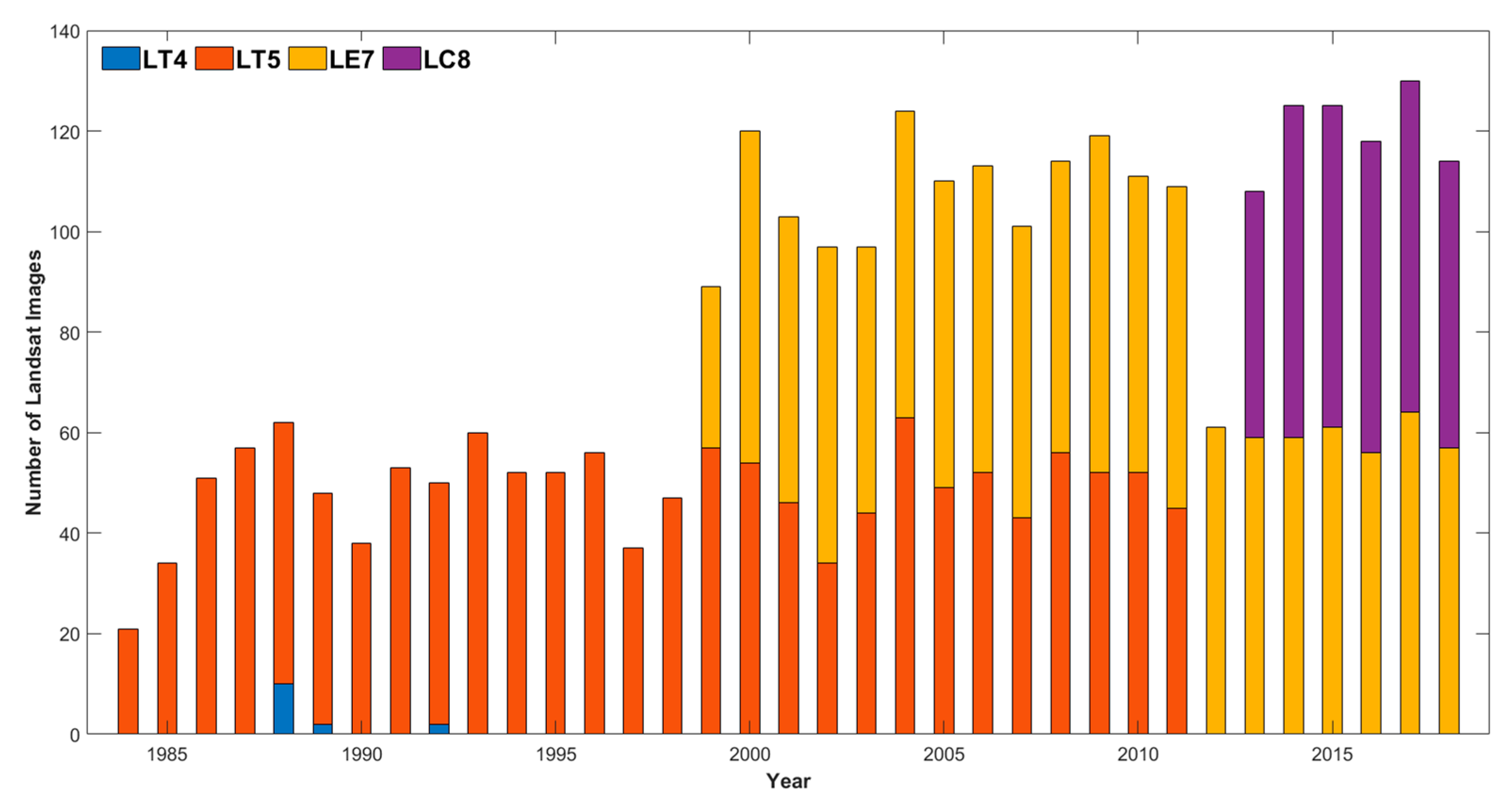Click the purple LC8 legend swatch
This screenshot has width=1502, height=812.
tap(402, 59)
